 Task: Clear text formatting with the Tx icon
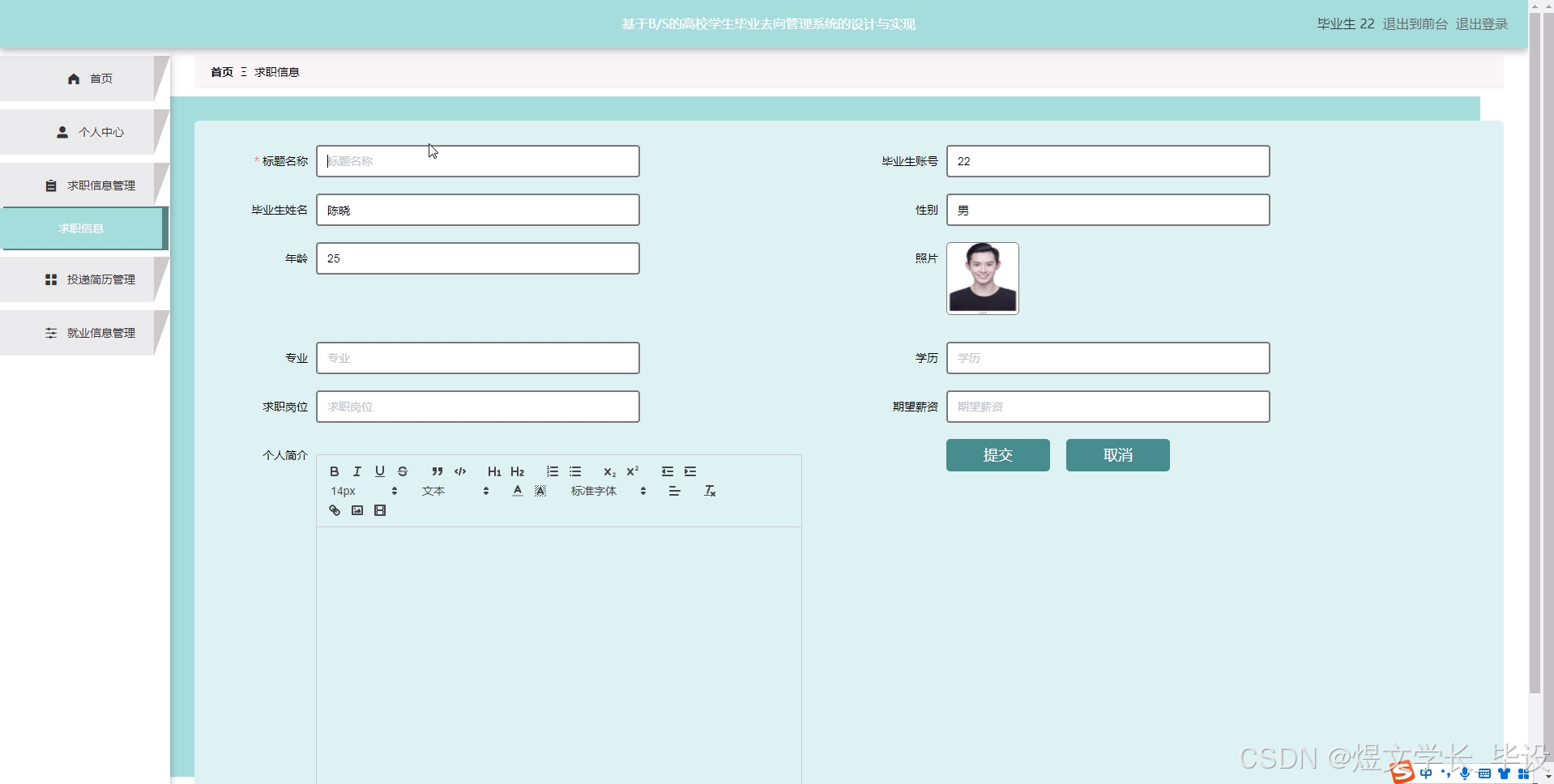(x=709, y=490)
